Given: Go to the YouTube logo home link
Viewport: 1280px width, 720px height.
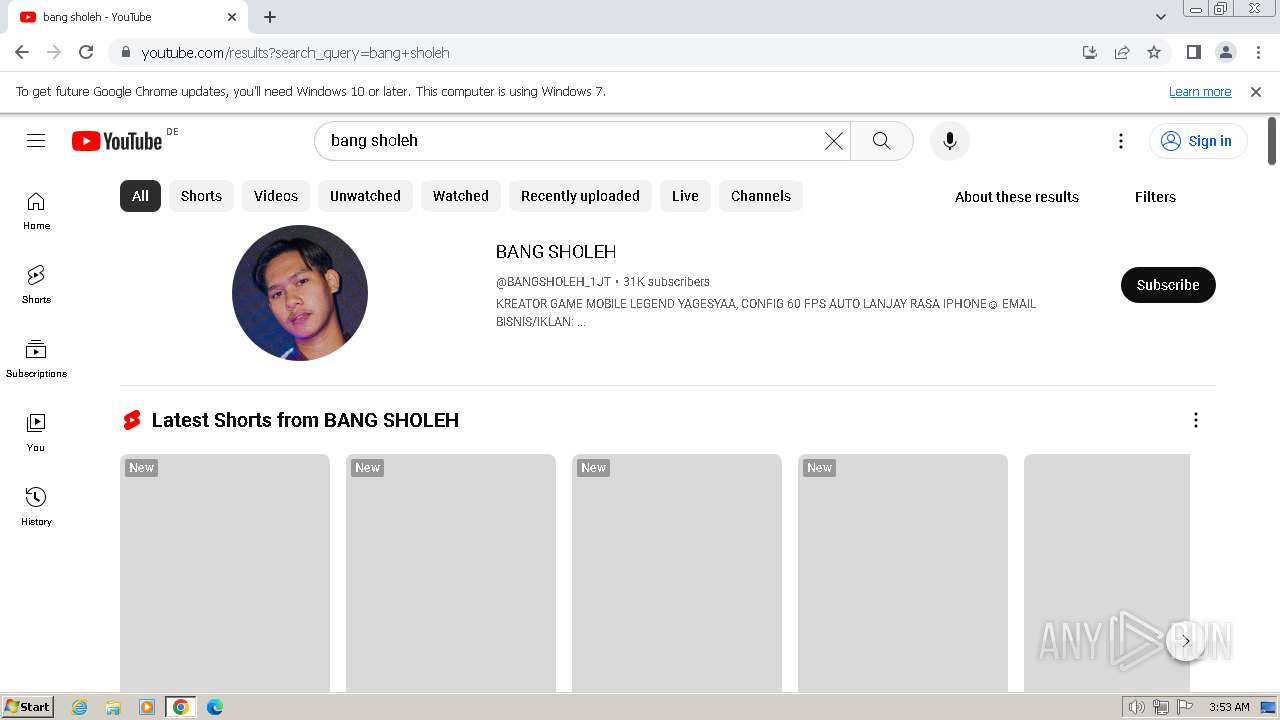Looking at the screenshot, I should click(118, 141).
